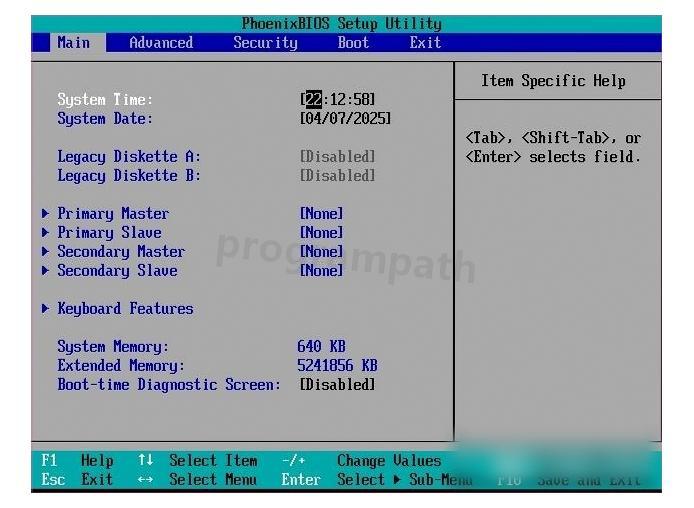Screen dimensions: 694x508
Task: Click the left/right arrows Select Menu icon
Action: (146, 480)
